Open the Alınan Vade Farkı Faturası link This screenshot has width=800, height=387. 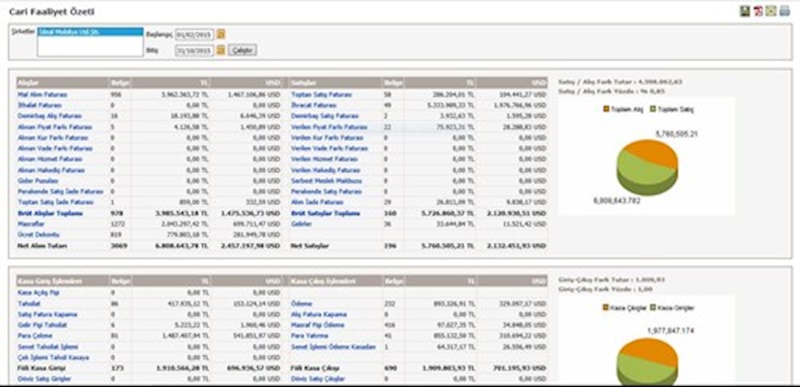[x=55, y=148]
